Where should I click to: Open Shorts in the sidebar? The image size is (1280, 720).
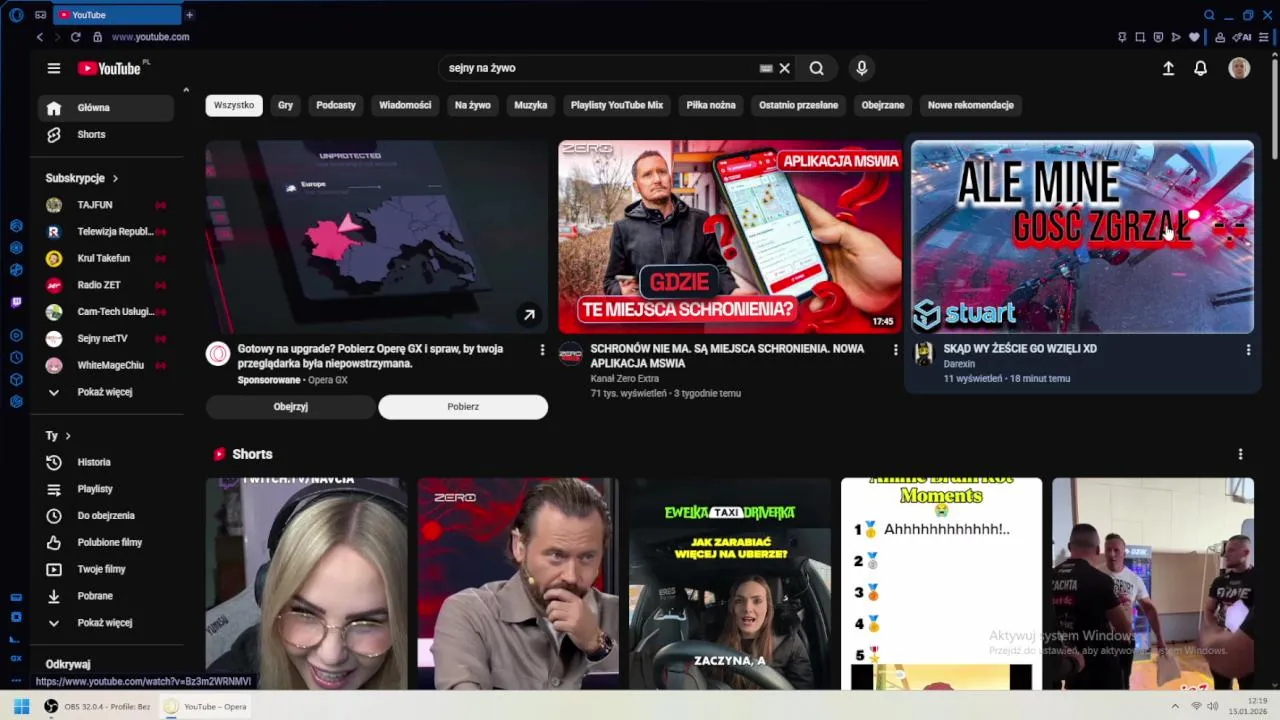106,134
